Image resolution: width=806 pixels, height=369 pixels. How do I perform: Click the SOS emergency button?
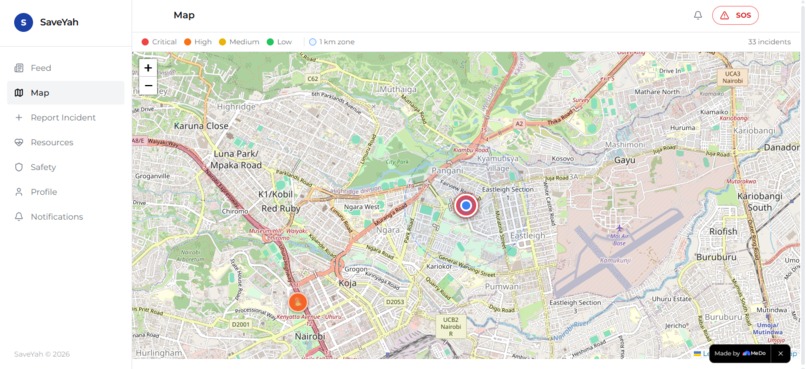[x=735, y=15]
